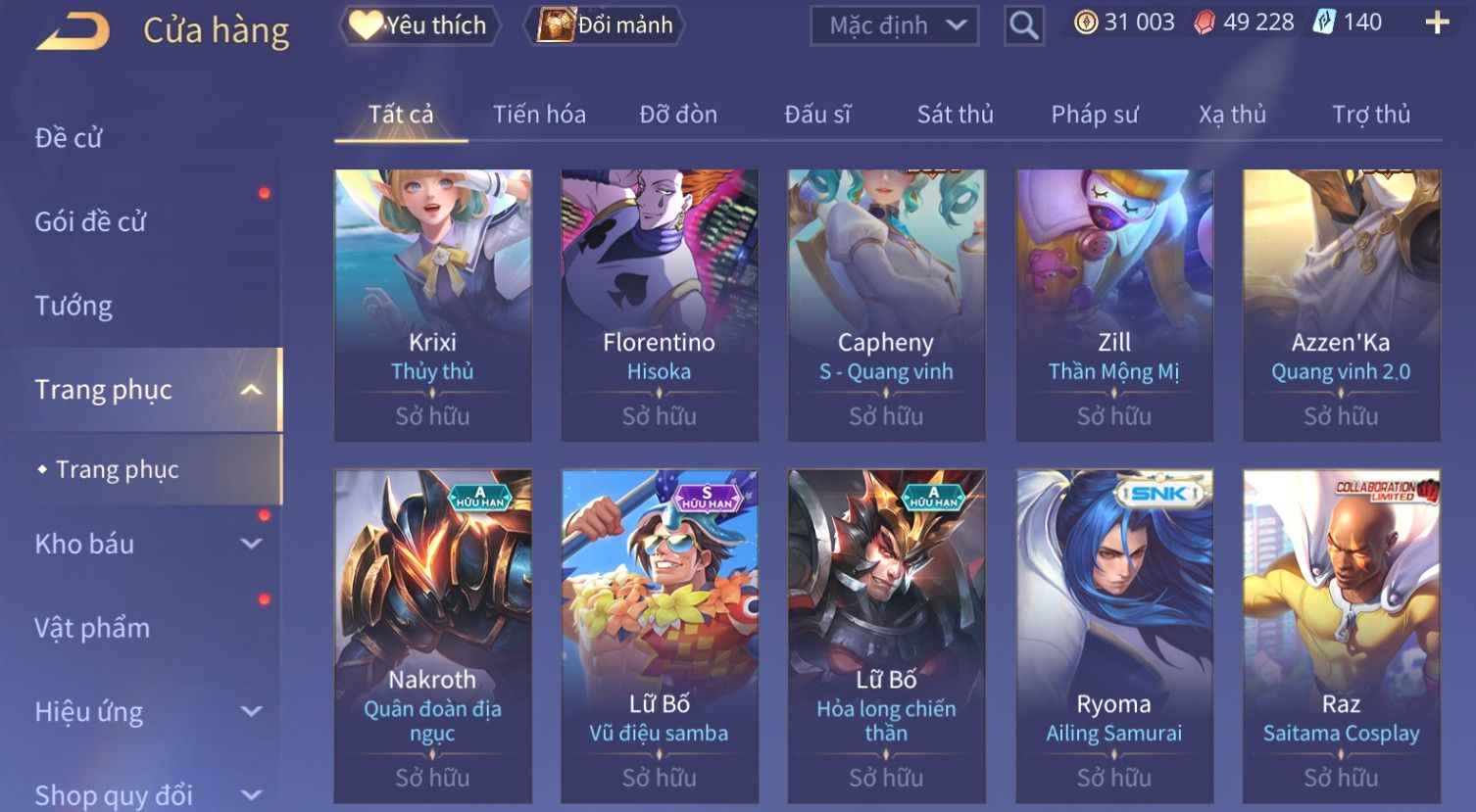
Task: Open Gói đề cử in sidebar
Action: 90,222
